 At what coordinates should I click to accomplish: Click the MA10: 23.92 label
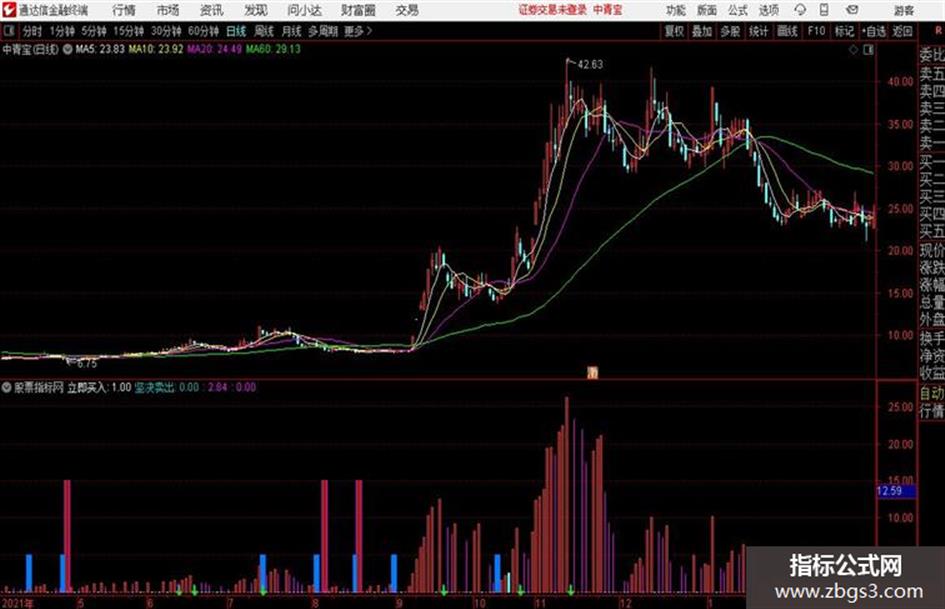(x=155, y=49)
